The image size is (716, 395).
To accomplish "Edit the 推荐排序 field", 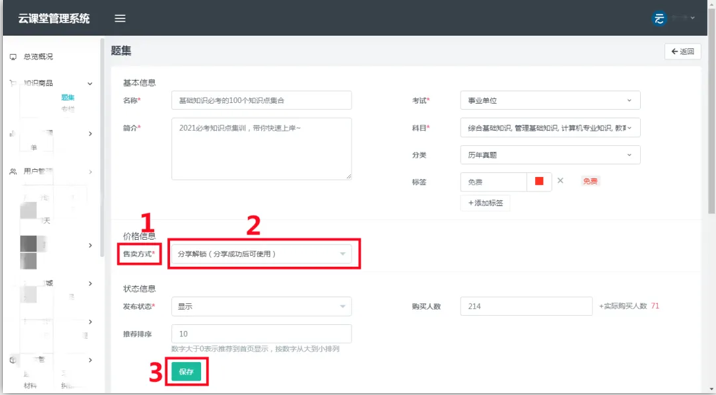I will click(x=261, y=334).
